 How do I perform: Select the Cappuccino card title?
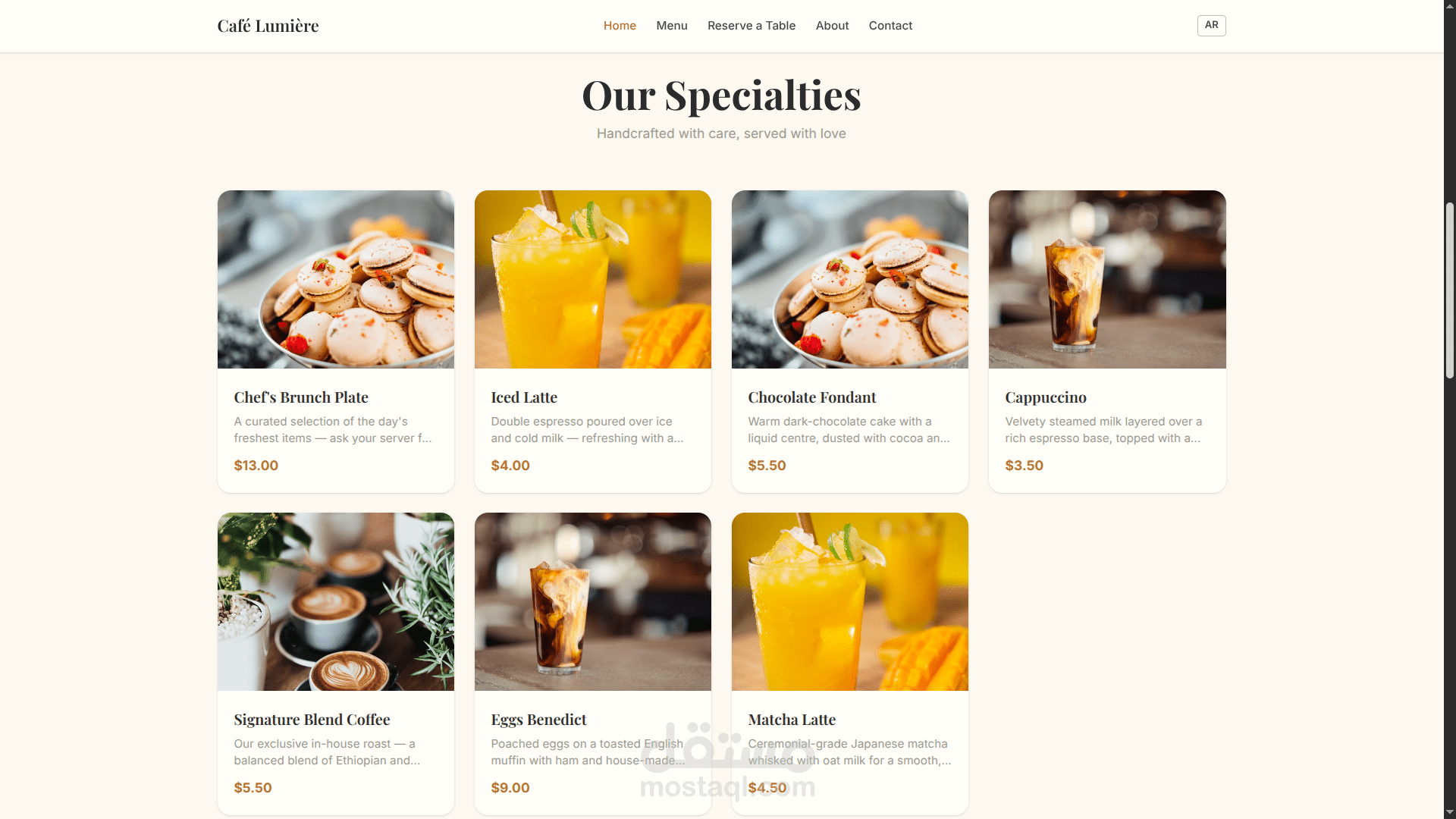(x=1046, y=397)
